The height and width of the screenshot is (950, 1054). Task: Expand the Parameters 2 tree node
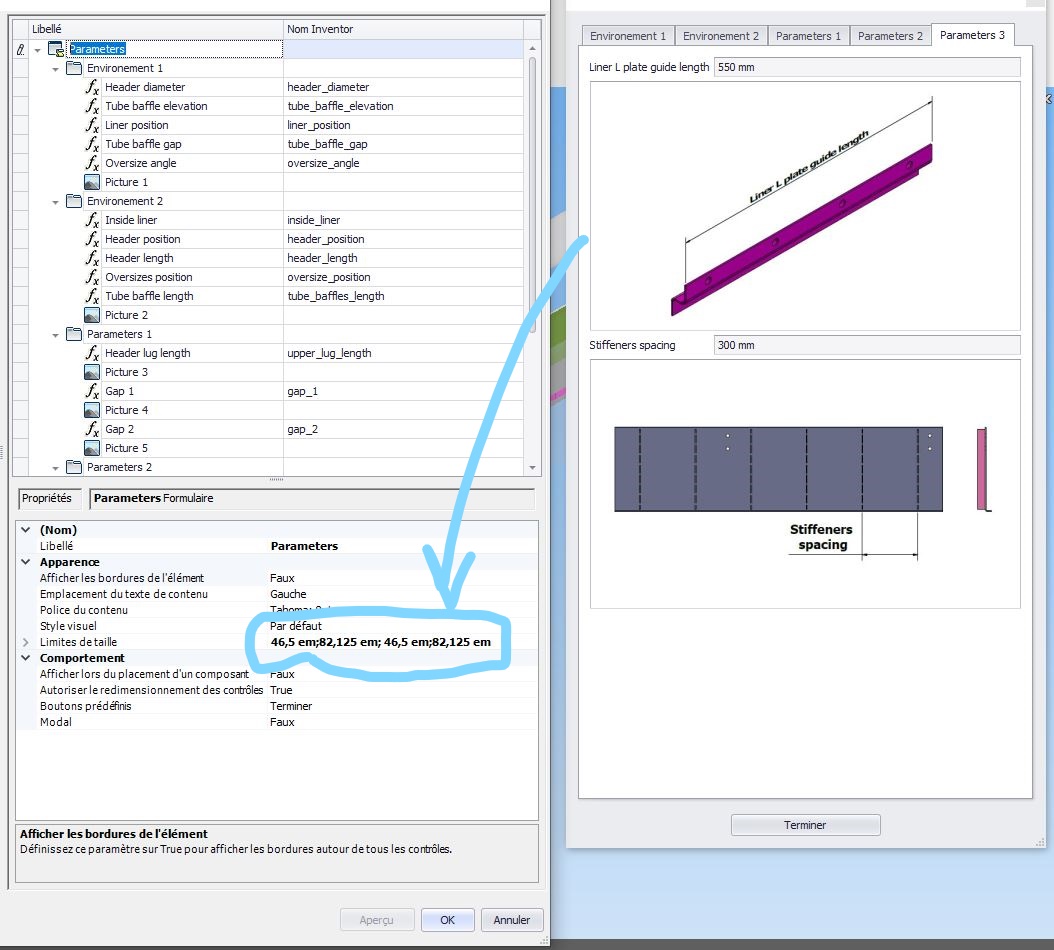coord(57,467)
